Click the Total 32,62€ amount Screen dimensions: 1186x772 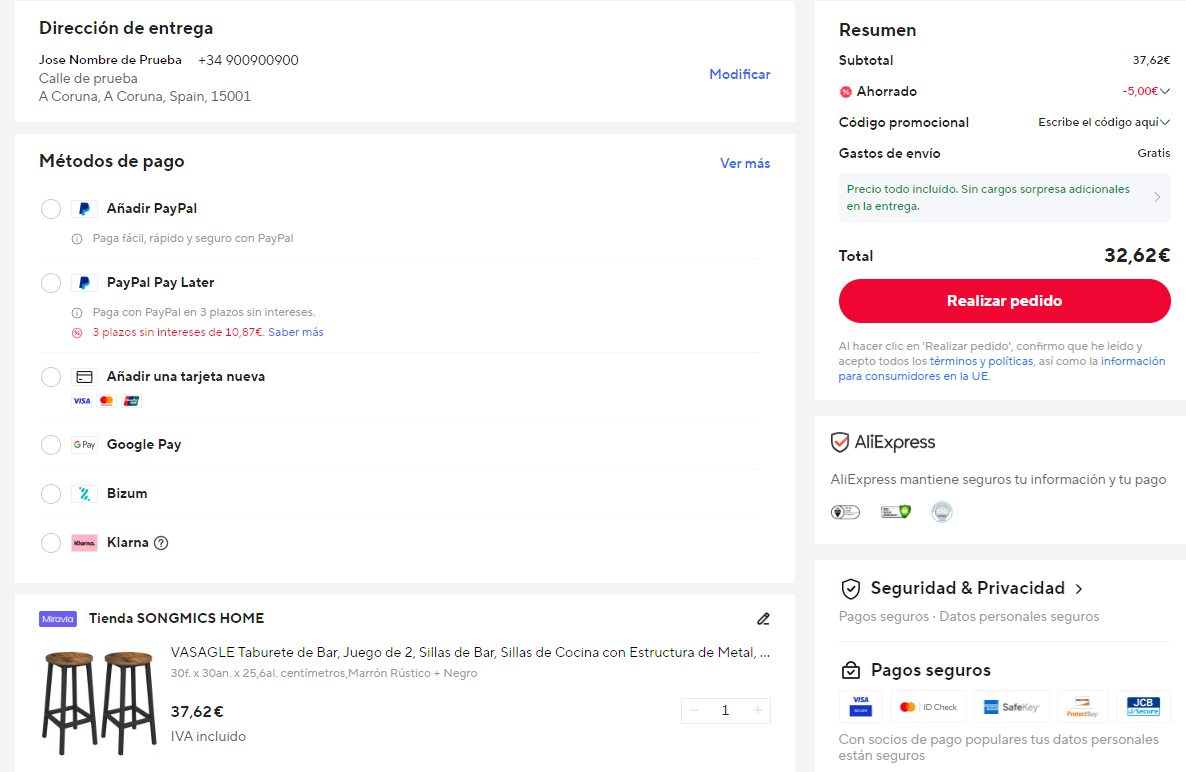point(1137,256)
